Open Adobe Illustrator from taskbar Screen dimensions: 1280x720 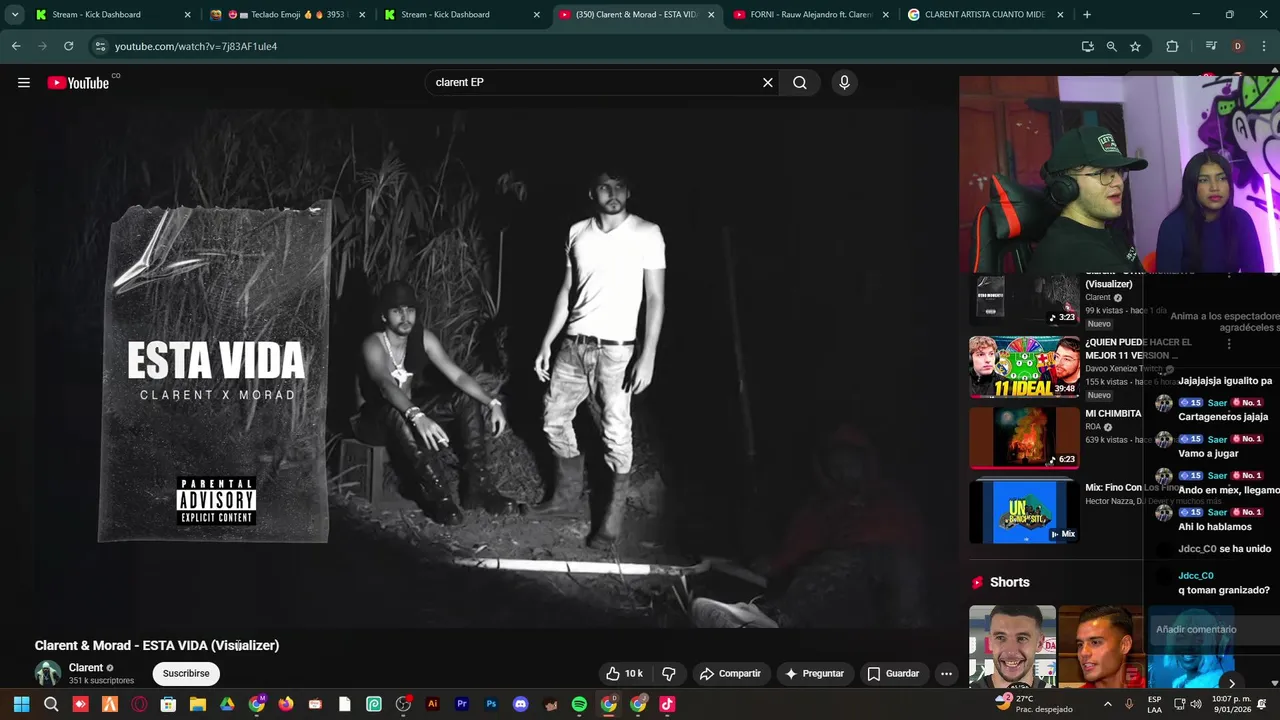point(433,704)
